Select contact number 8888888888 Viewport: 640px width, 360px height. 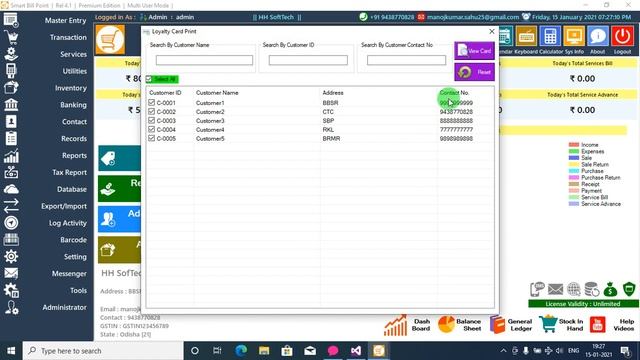click(456, 121)
